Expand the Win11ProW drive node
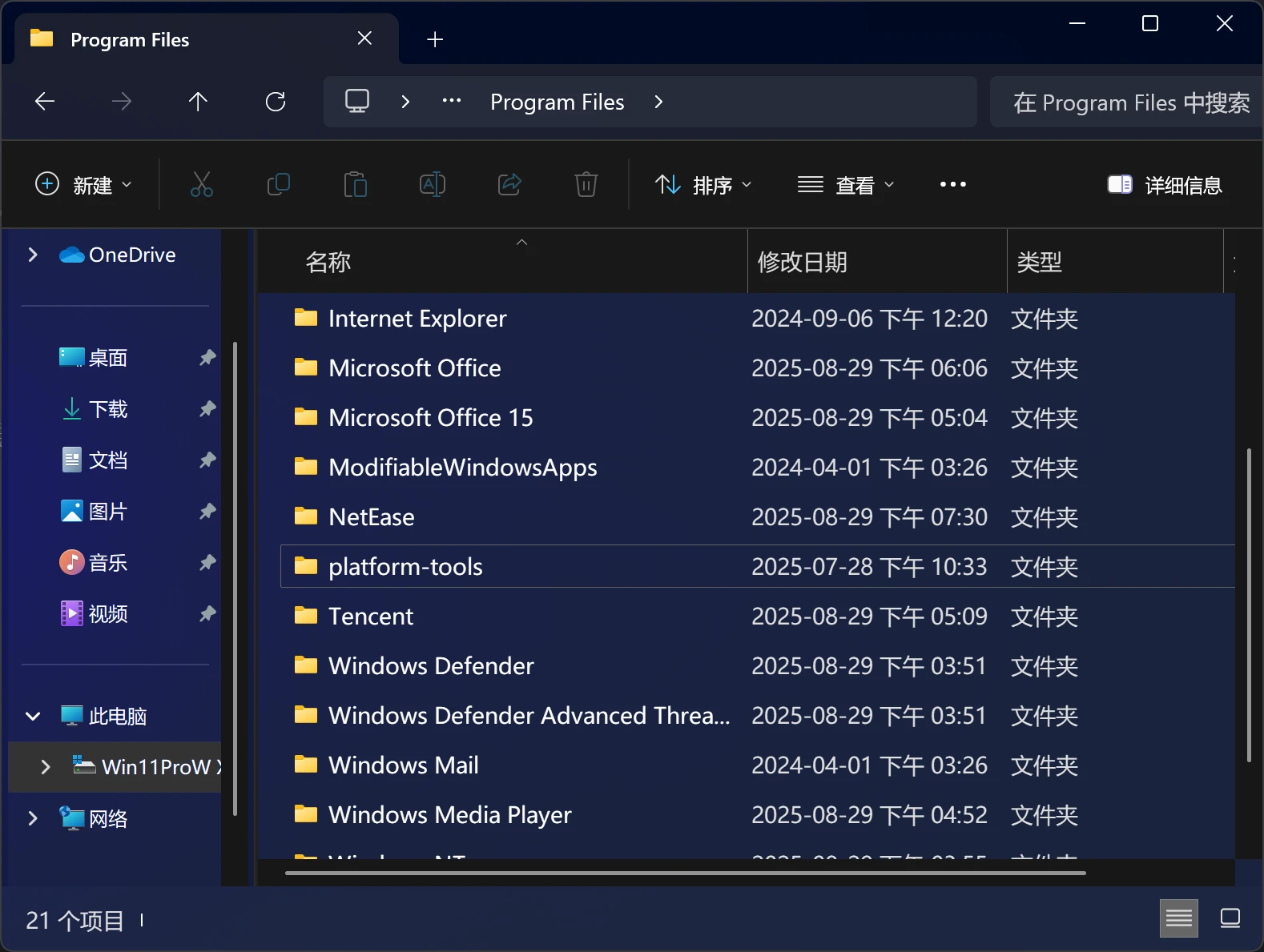The image size is (1264, 952). pyautogui.click(x=46, y=767)
